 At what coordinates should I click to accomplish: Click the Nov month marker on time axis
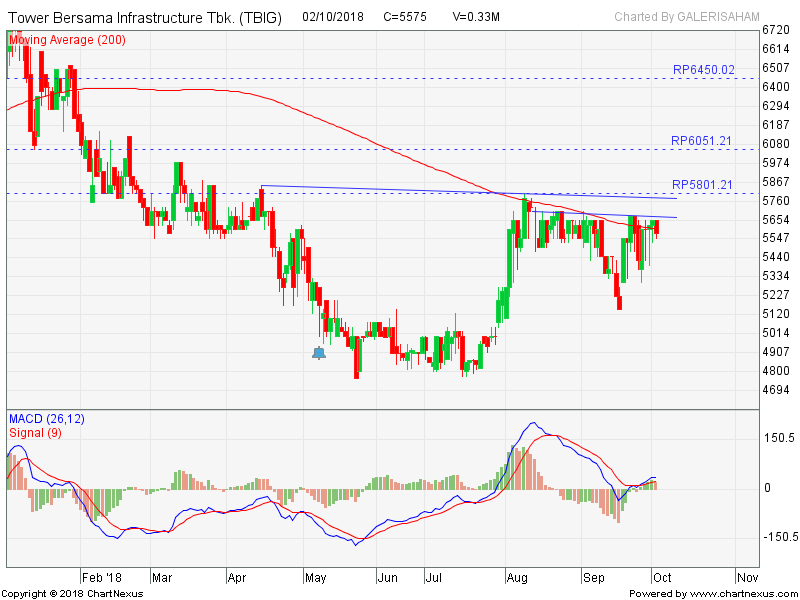[x=747, y=577]
